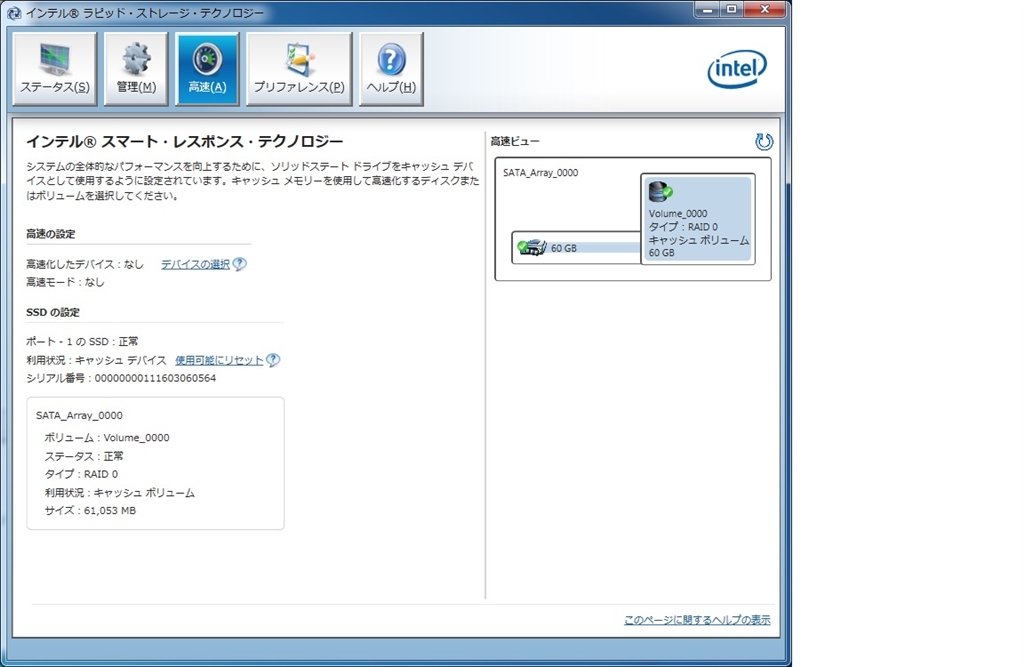The image size is (1024, 667).
Task: Click help icon next to 使用可能にリセット
Action: point(273,360)
